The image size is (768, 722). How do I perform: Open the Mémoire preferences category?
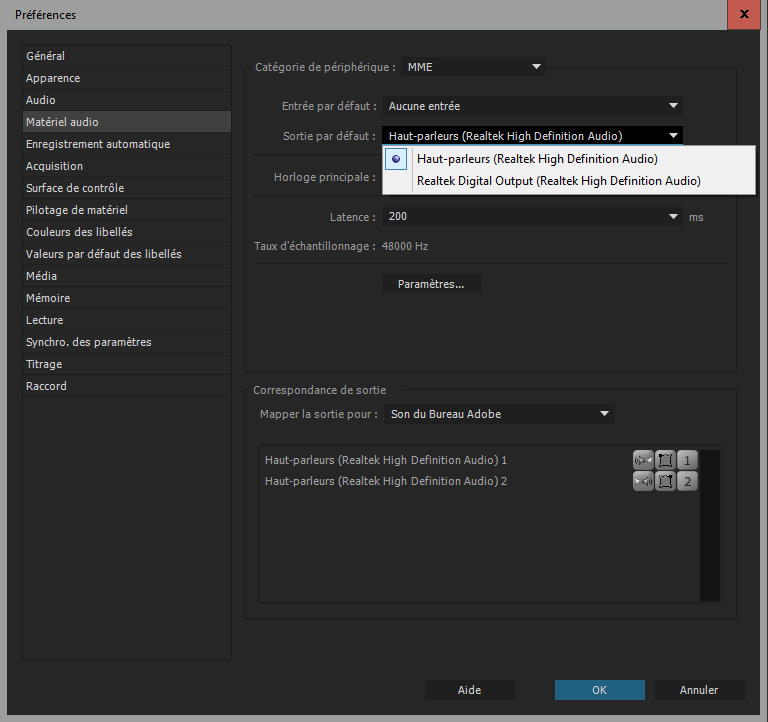[x=48, y=298]
